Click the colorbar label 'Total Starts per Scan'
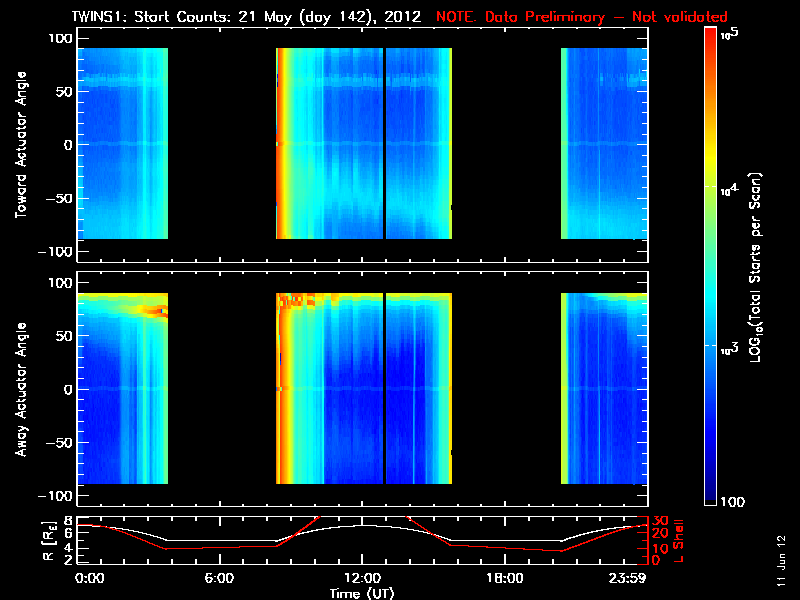Viewport: 800px width, 600px height. [x=755, y=267]
